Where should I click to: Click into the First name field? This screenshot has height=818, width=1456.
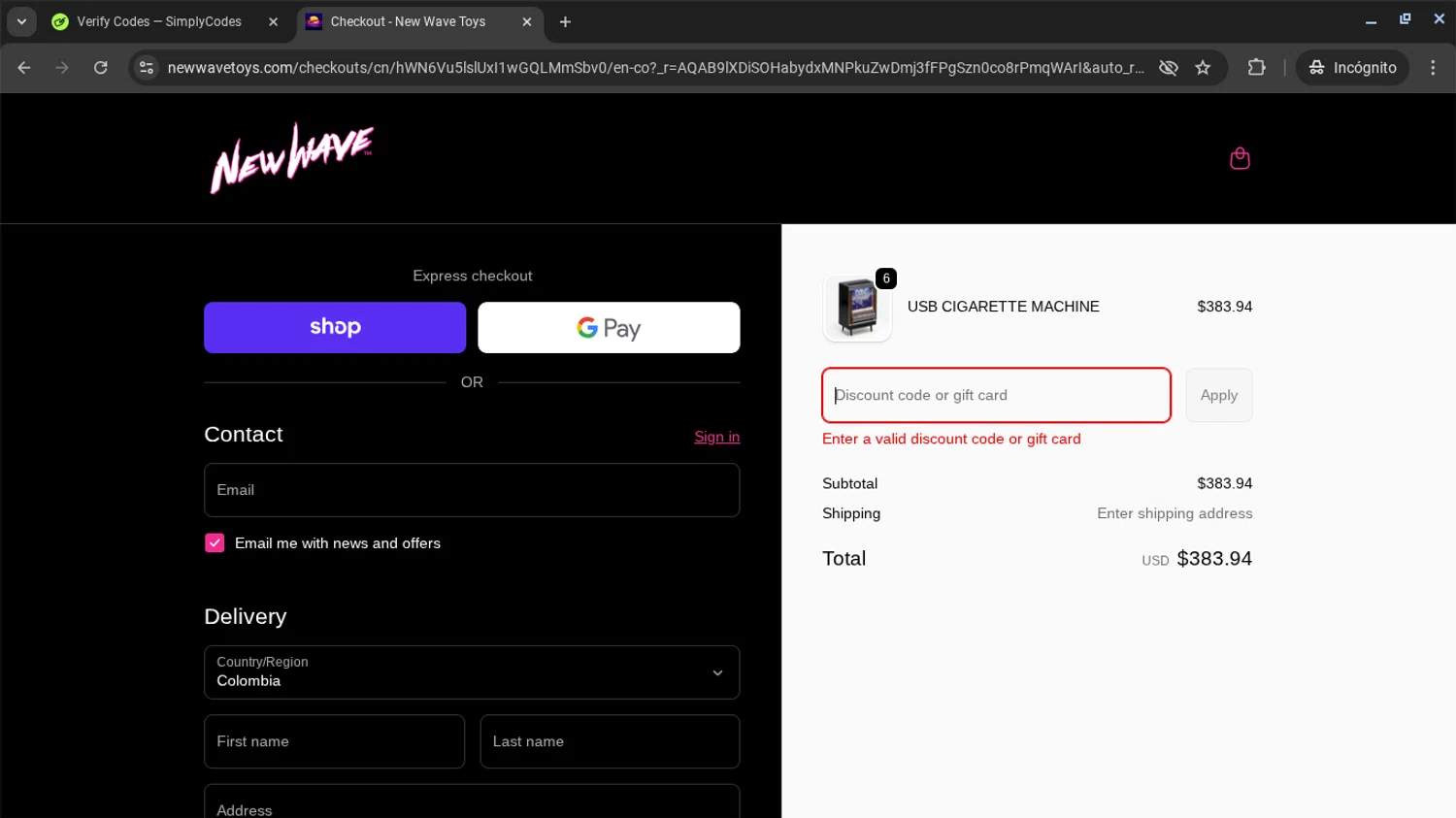[334, 741]
